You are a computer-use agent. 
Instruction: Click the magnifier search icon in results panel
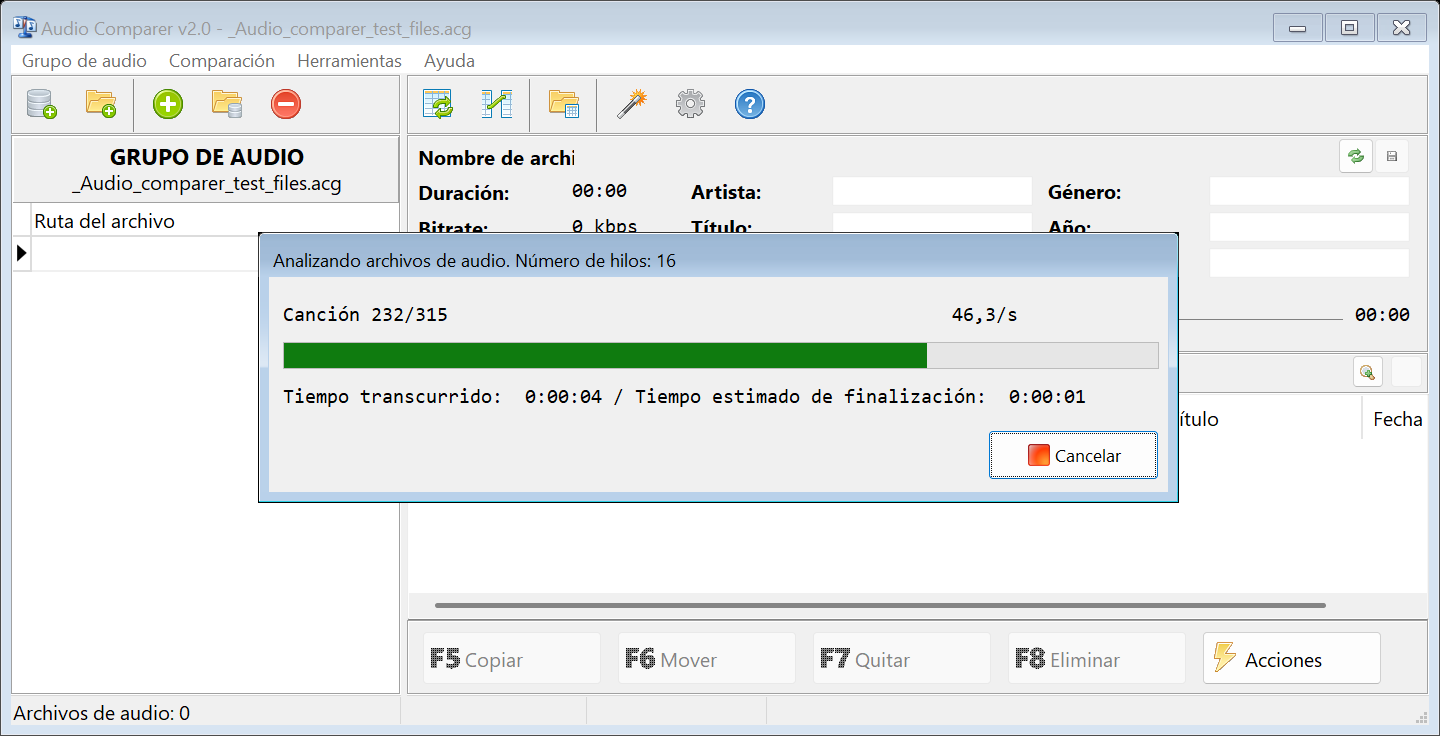pyautogui.click(x=1368, y=372)
